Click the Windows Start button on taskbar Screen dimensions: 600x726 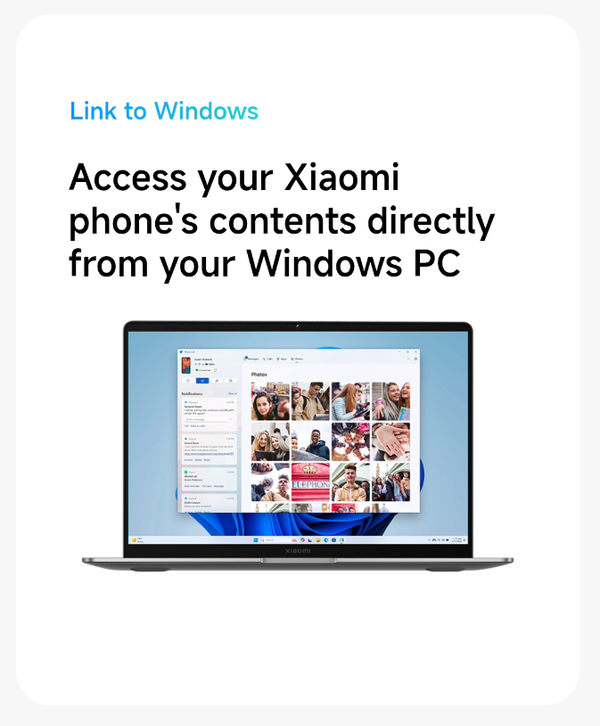[256, 540]
